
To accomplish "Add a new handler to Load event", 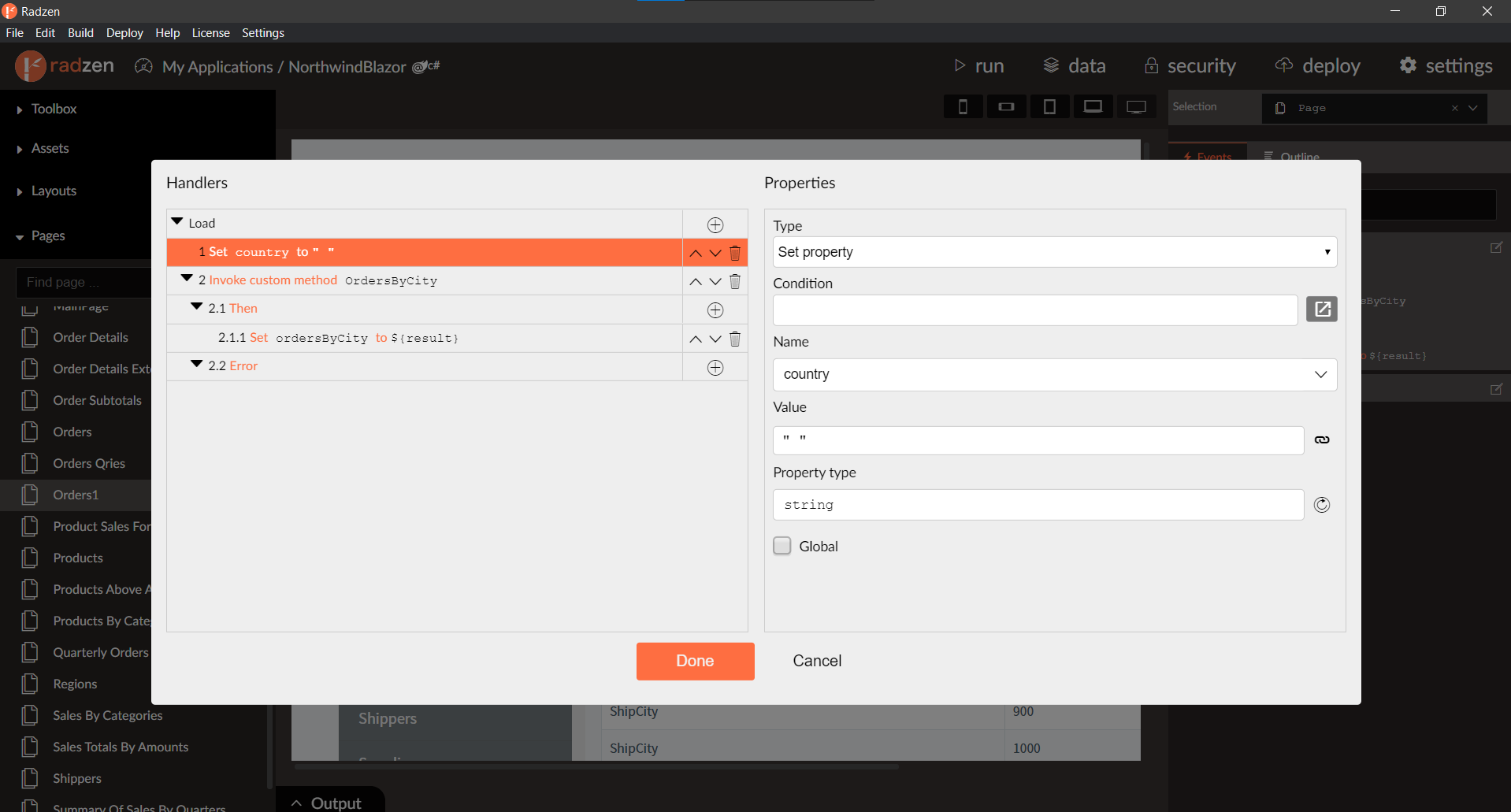I will pos(715,225).
